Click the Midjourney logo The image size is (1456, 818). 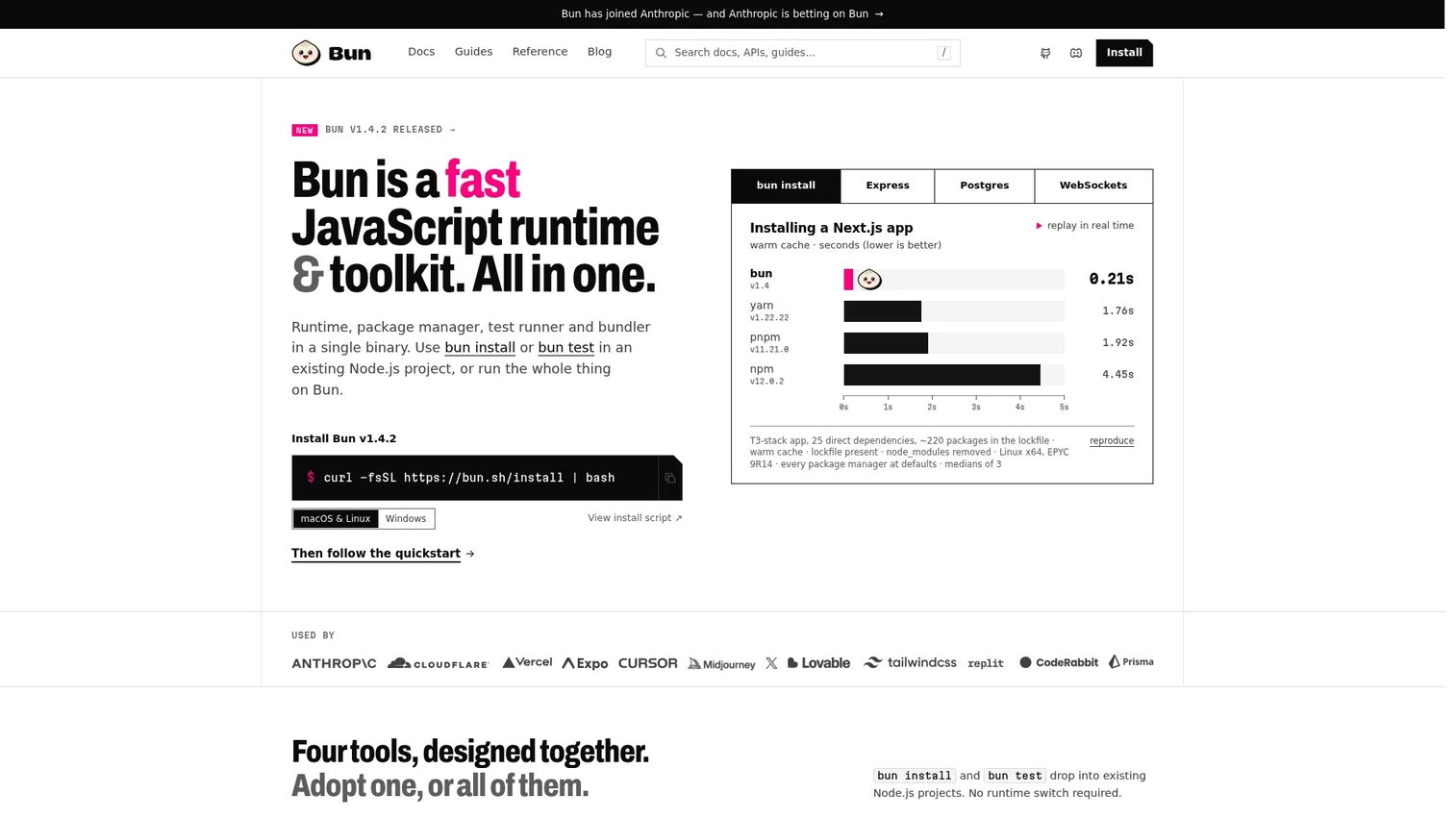[721, 664]
